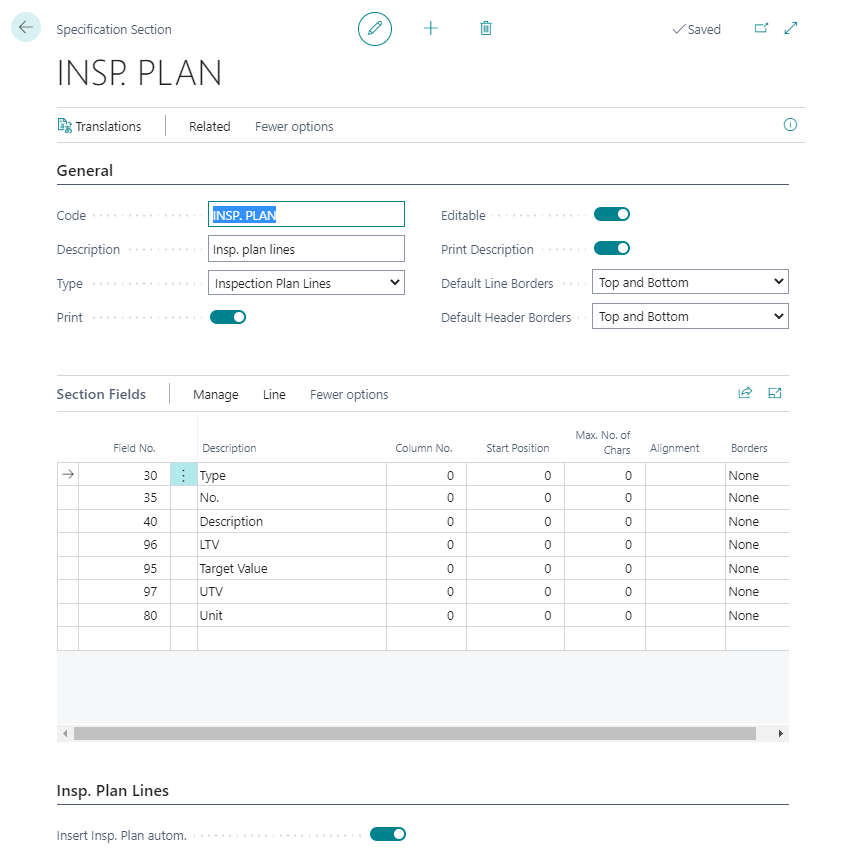The height and width of the screenshot is (858, 863).
Task: Click the row selector arrow for line 30
Action: pyautogui.click(x=68, y=474)
